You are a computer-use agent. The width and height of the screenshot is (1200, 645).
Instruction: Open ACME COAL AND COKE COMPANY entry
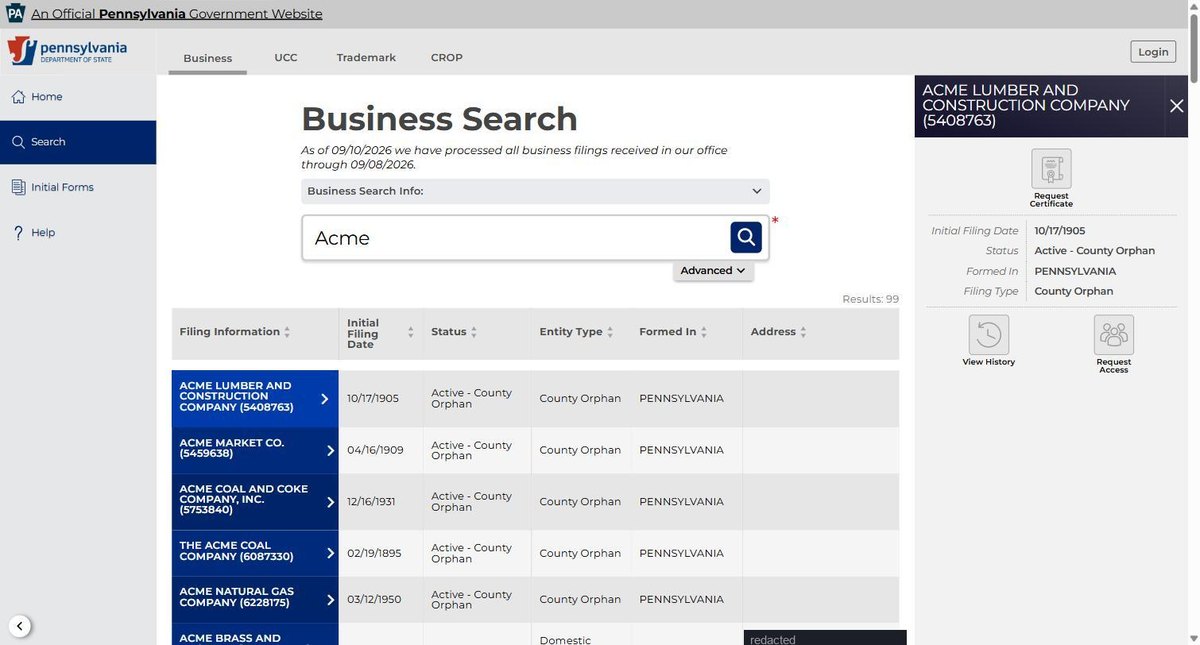255,501
